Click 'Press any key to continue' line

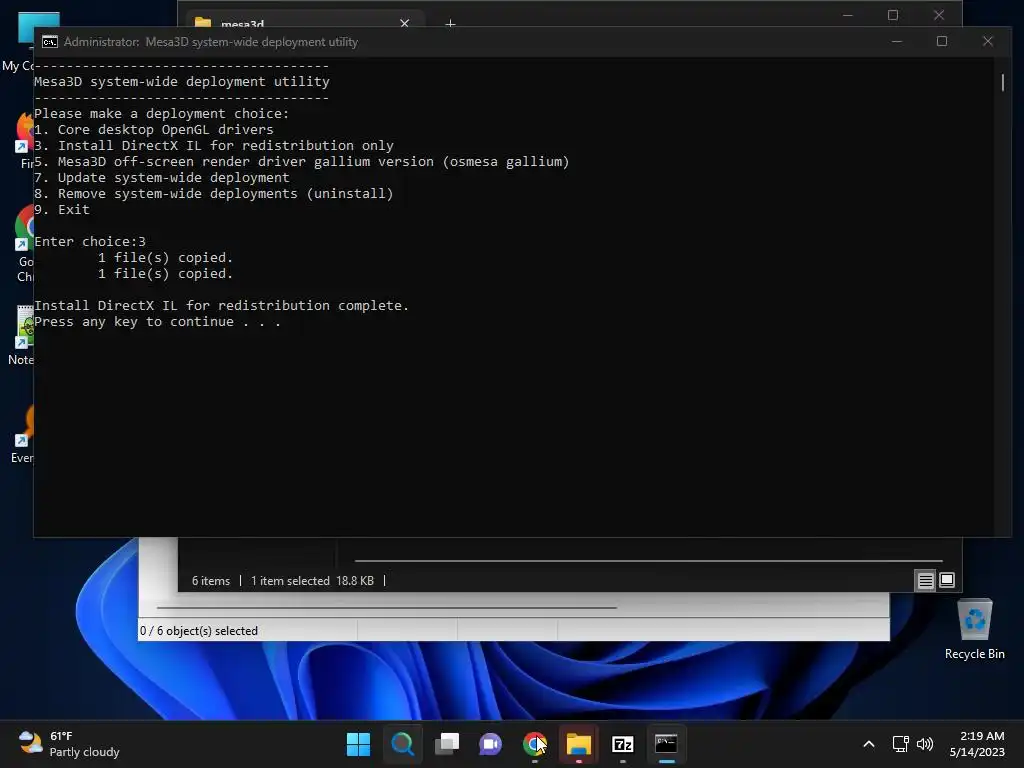click(x=157, y=321)
